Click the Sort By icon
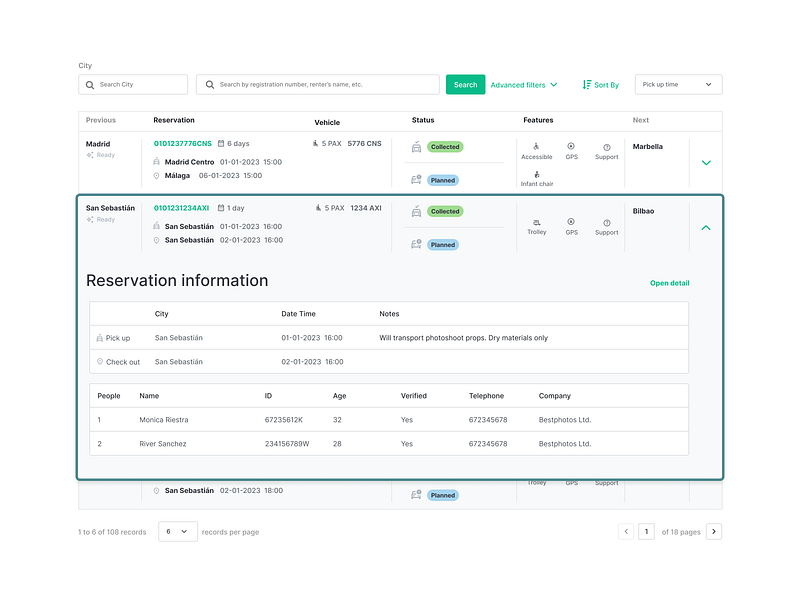800x600 pixels. pos(587,85)
